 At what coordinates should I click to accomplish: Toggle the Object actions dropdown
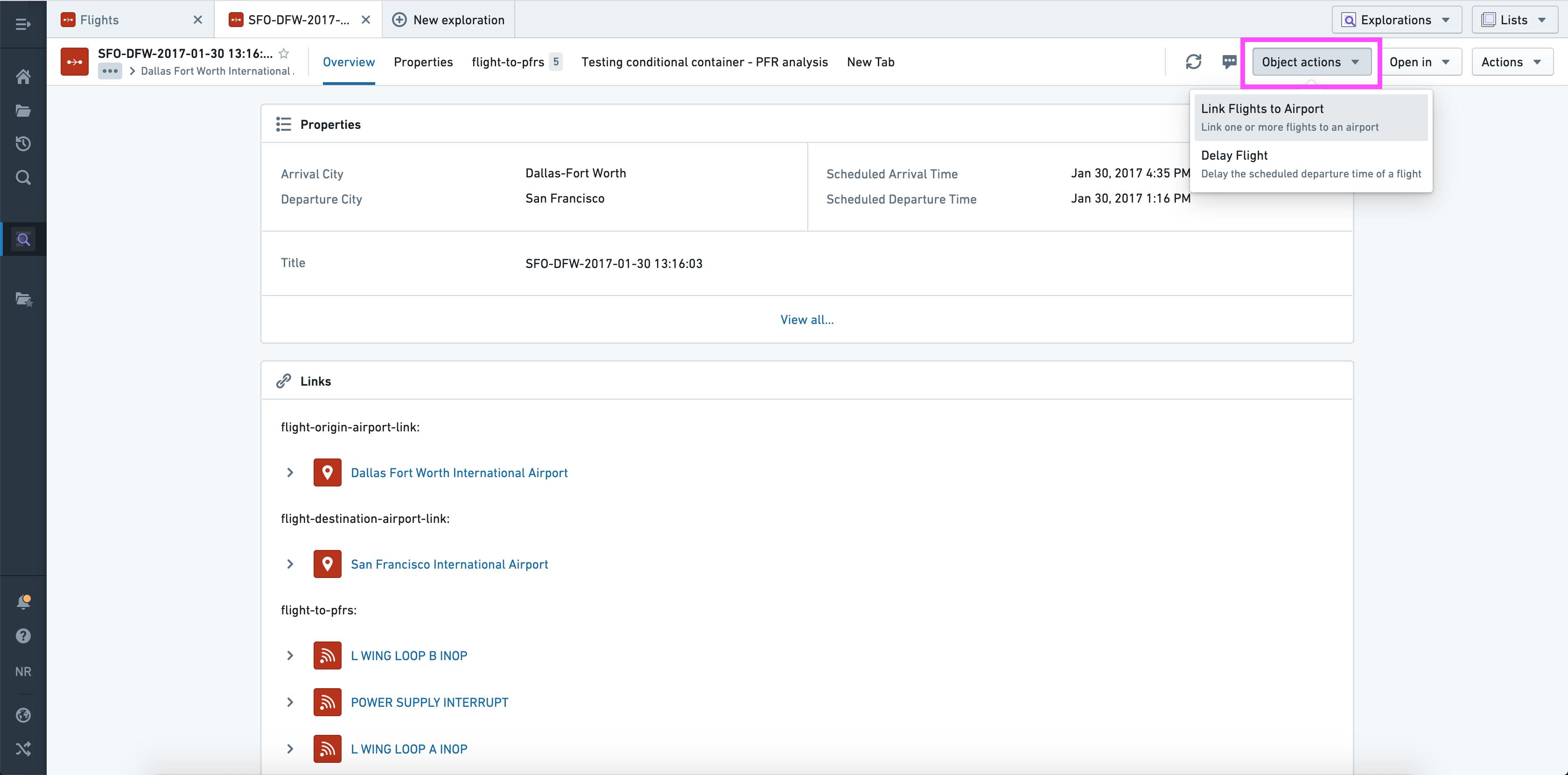pyautogui.click(x=1311, y=62)
